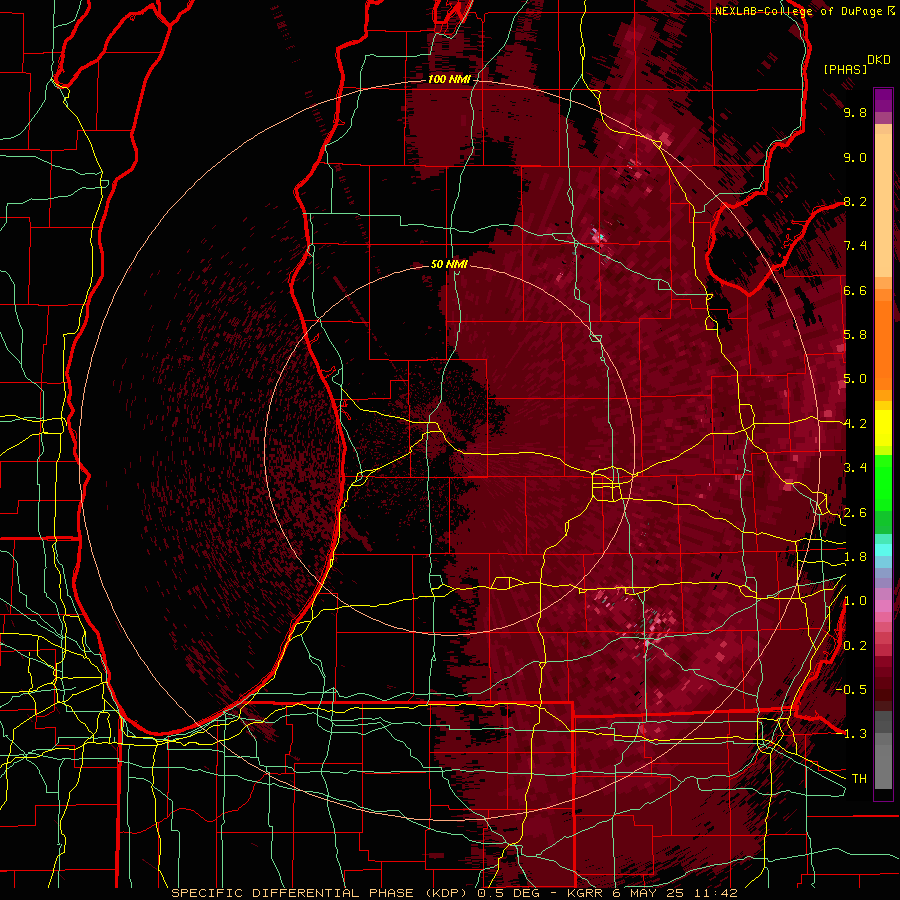The image size is (900, 900).
Task: Pick the cyan segment of the color bar
Action: pos(883,550)
